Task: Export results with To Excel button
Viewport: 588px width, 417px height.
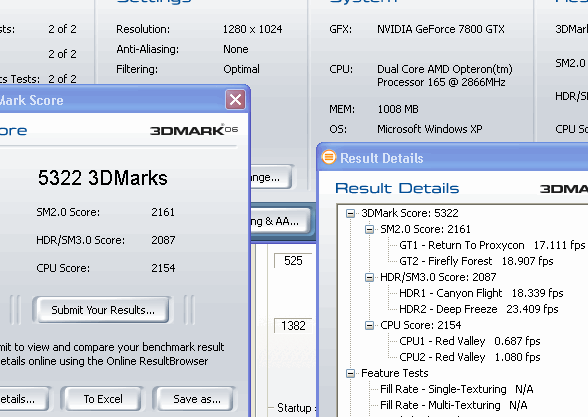Action: 103,399
